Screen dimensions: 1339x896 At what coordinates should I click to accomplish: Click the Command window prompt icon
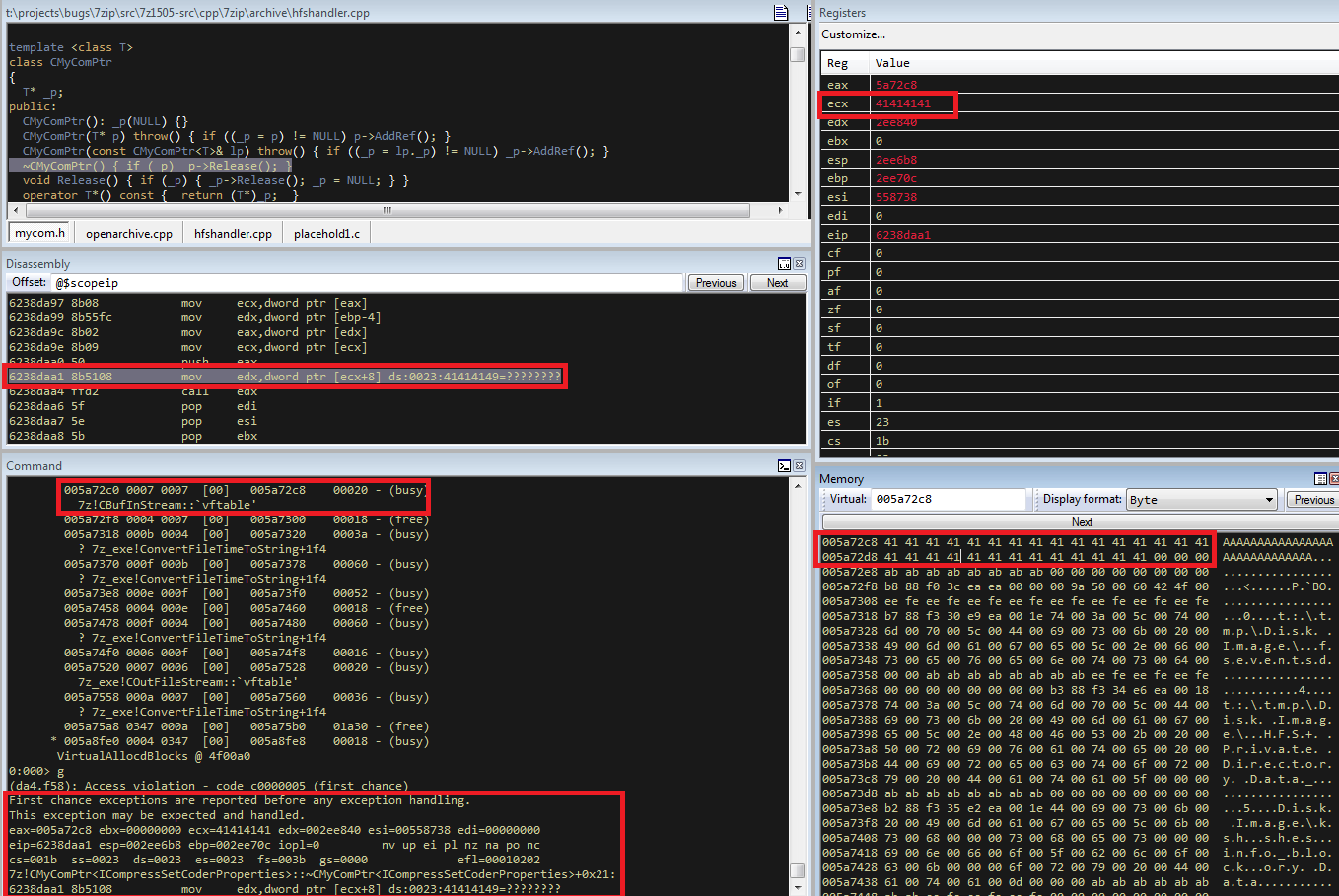coord(784,466)
